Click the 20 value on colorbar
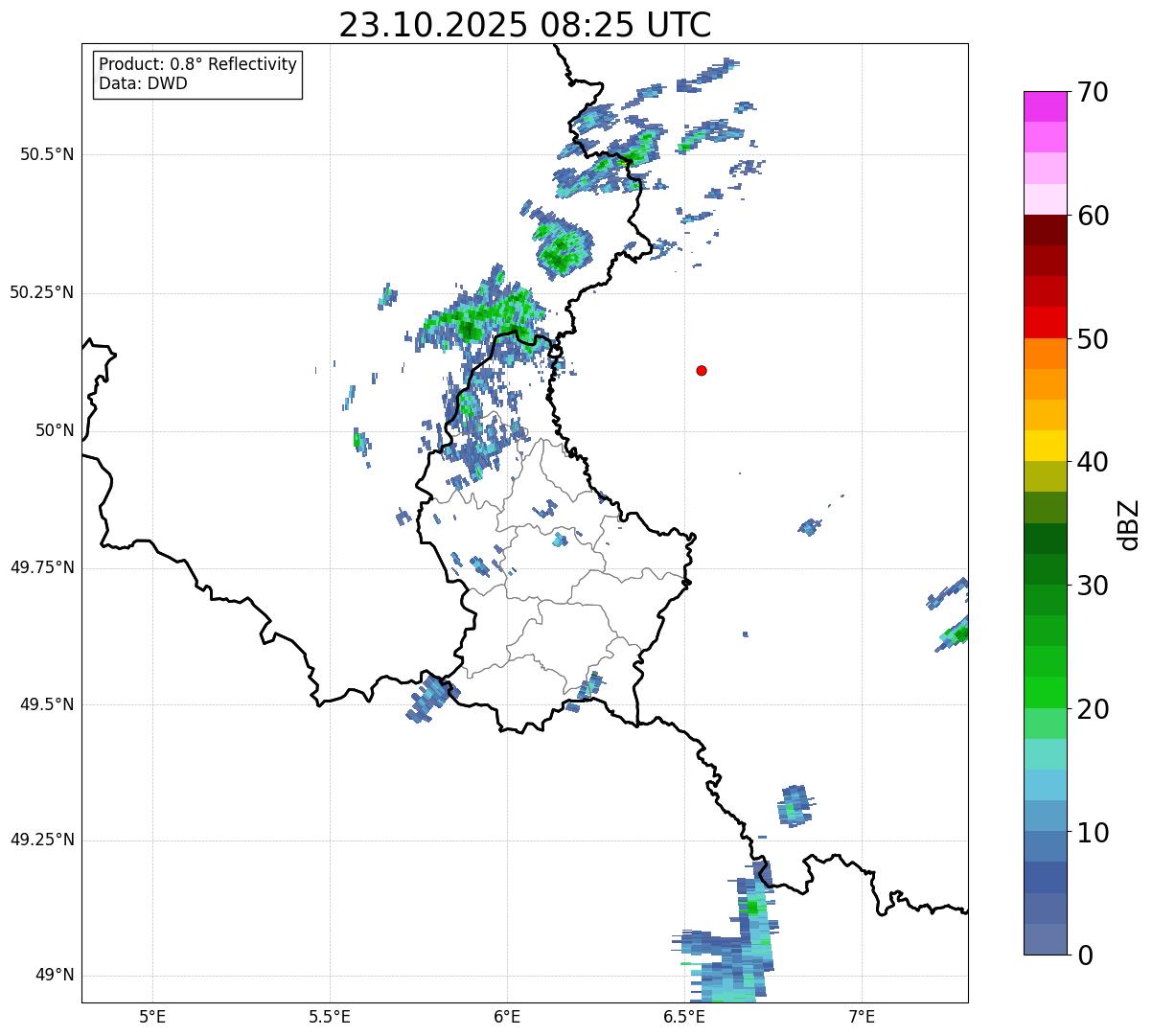The image size is (1152, 1036). coord(1093,709)
